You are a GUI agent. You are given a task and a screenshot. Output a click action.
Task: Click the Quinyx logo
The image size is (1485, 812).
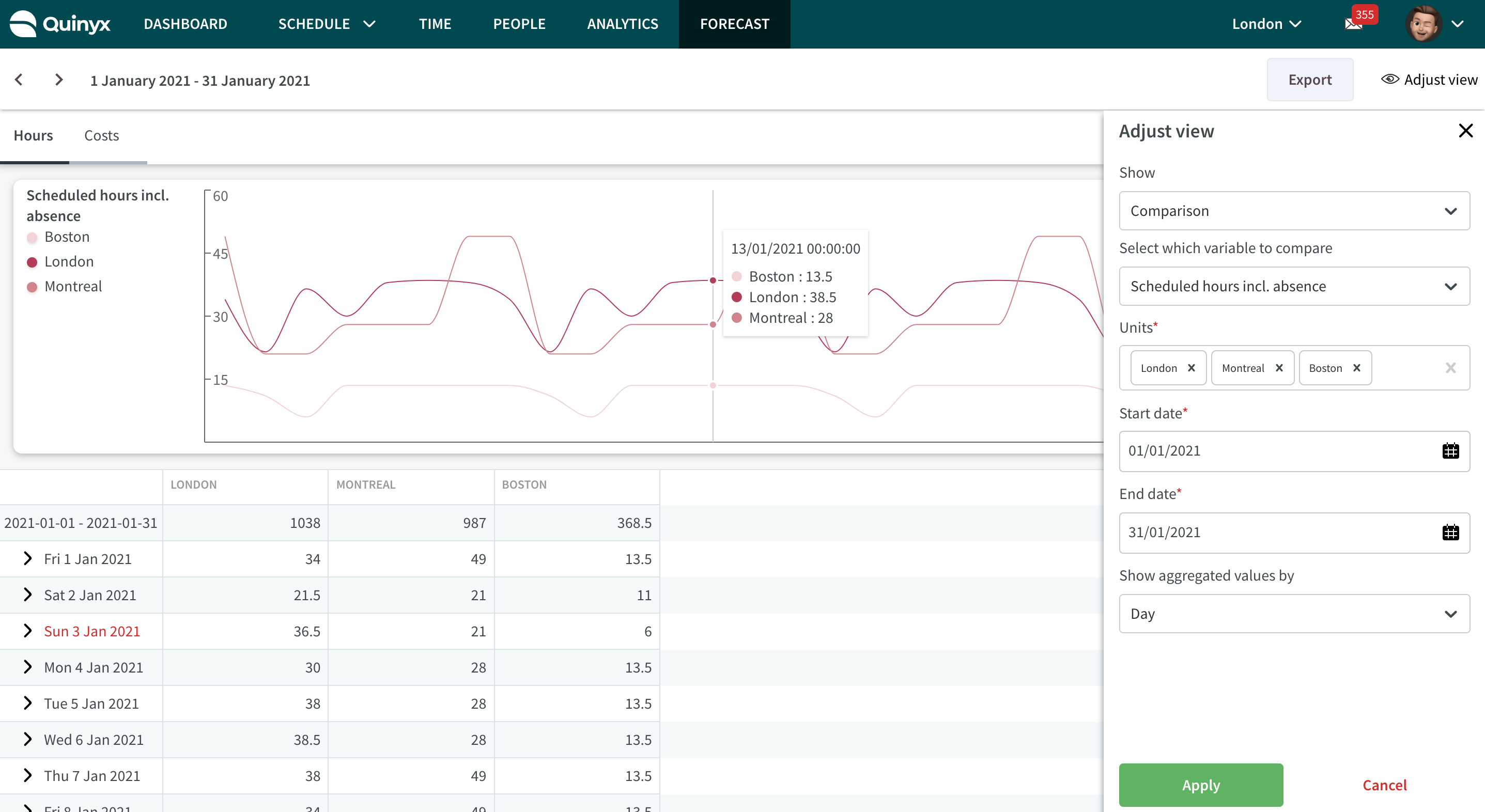pos(60,24)
